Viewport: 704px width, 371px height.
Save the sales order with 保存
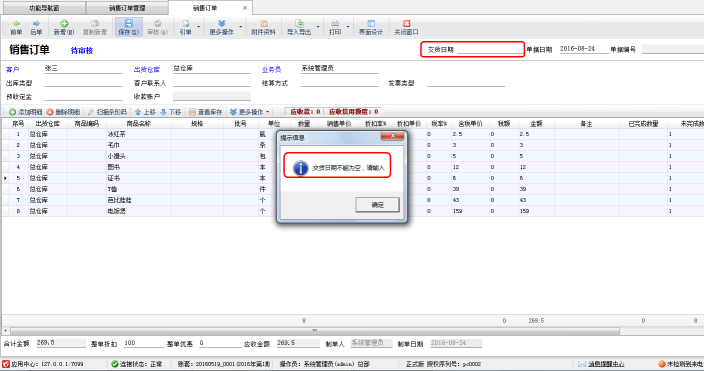[x=128, y=27]
